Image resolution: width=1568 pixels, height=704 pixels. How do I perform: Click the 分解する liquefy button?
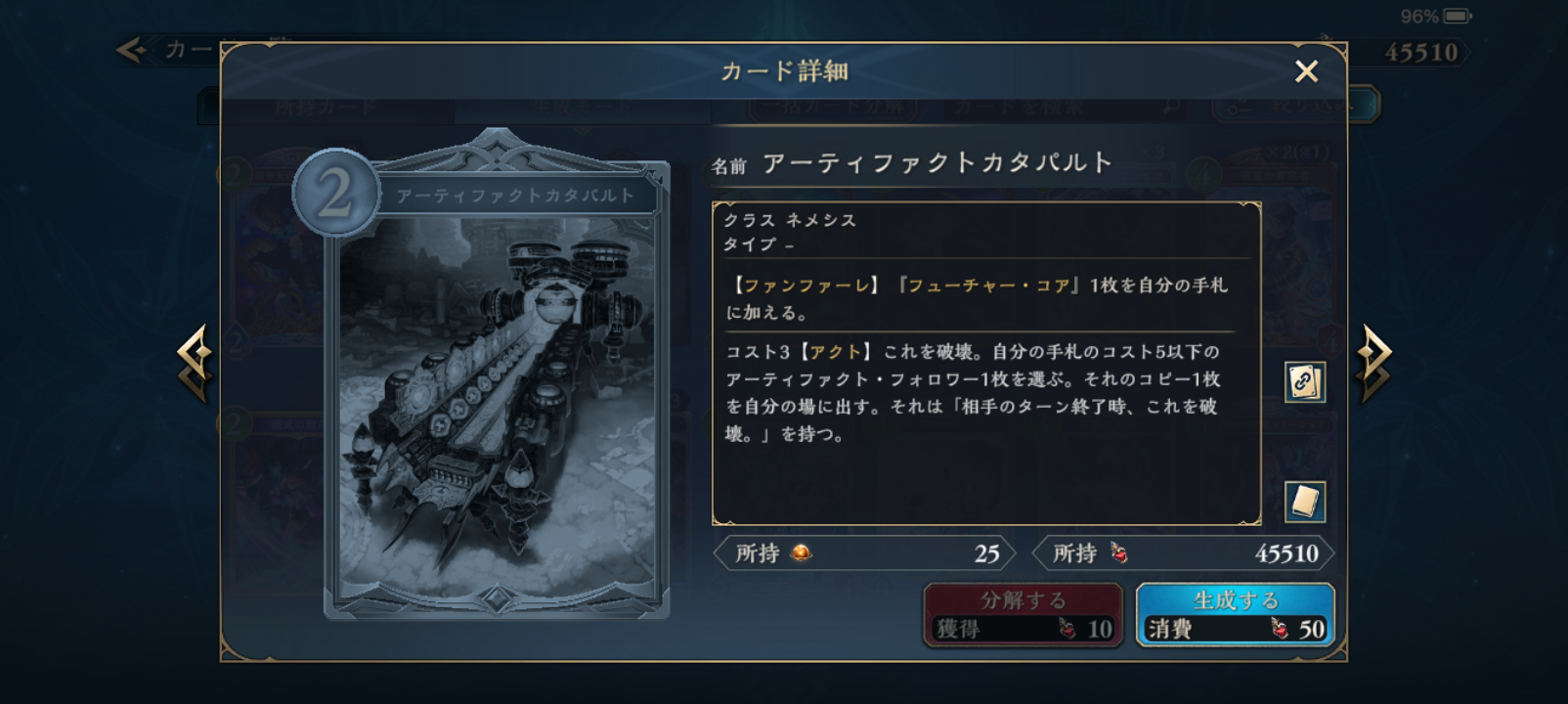coord(1024,615)
